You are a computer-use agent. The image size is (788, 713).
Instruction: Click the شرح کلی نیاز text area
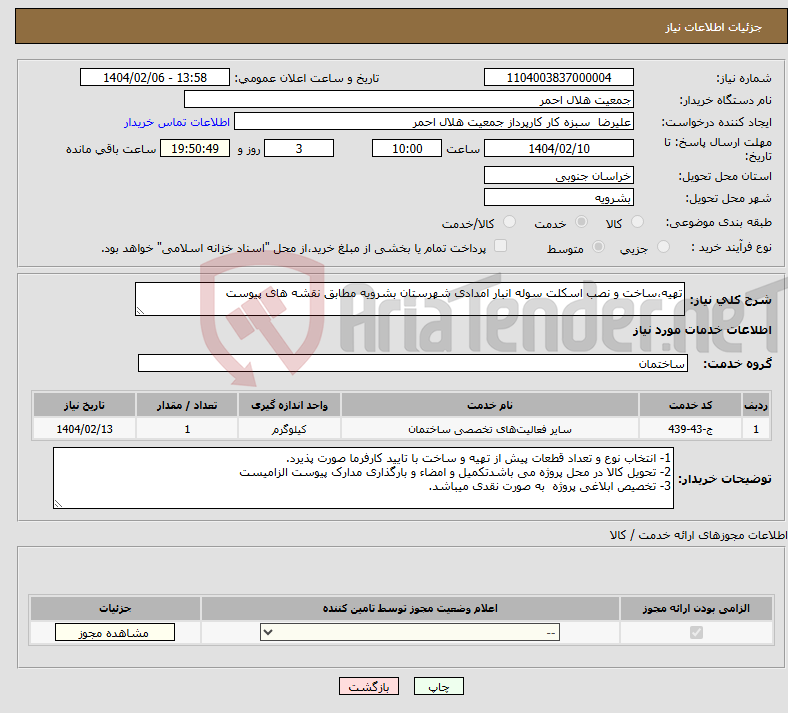tap(410, 299)
